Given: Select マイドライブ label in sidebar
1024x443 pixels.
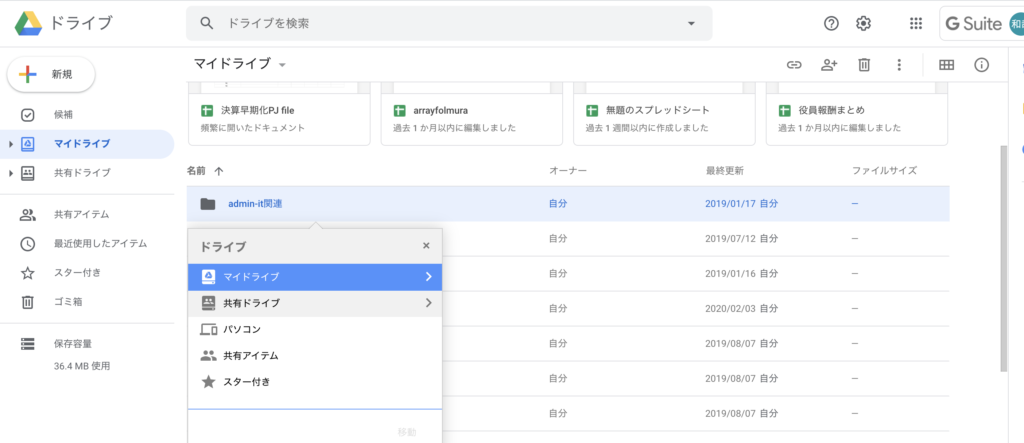Looking at the screenshot, I should pyautogui.click(x=82, y=144).
